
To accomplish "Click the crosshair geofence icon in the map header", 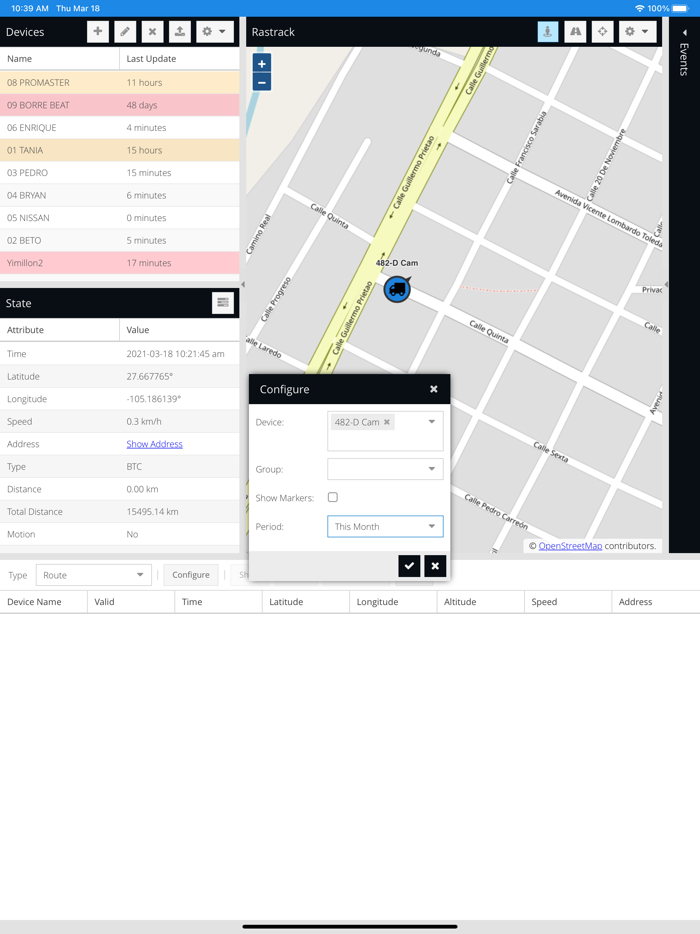I will pos(603,32).
